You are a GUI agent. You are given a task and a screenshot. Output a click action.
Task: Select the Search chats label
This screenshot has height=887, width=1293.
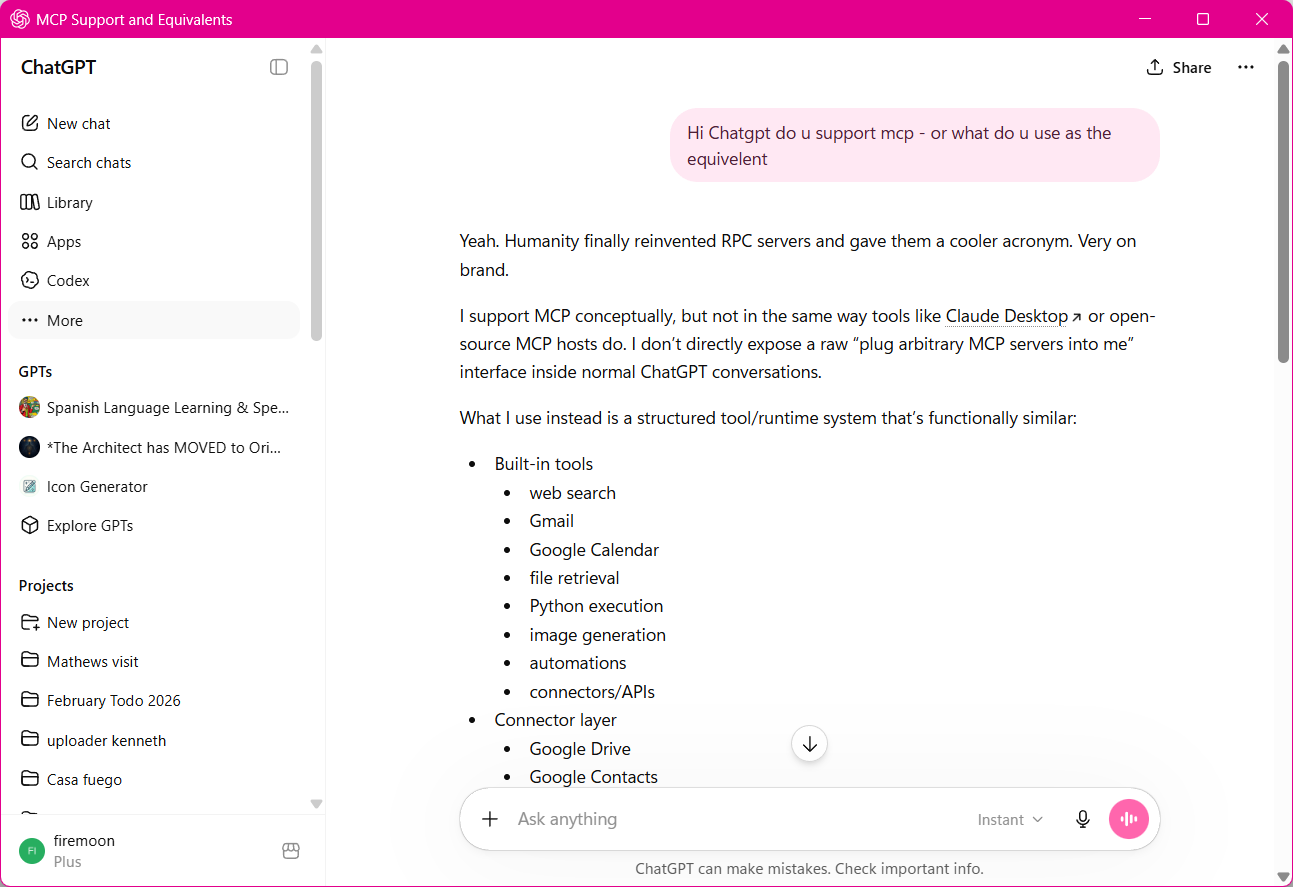point(89,162)
